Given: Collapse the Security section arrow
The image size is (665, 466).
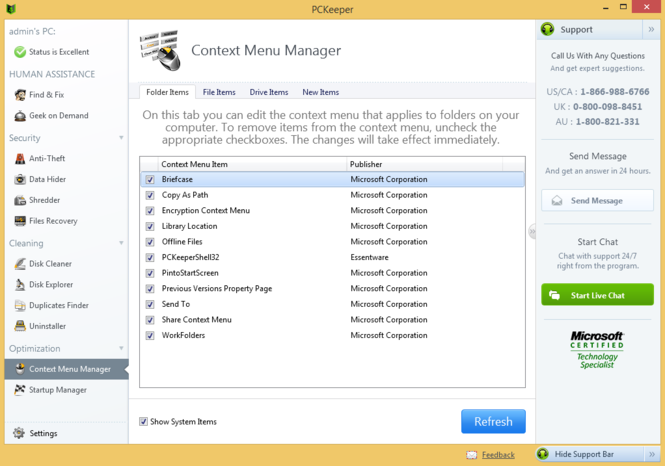Looking at the screenshot, I should pyautogui.click(x=121, y=138).
